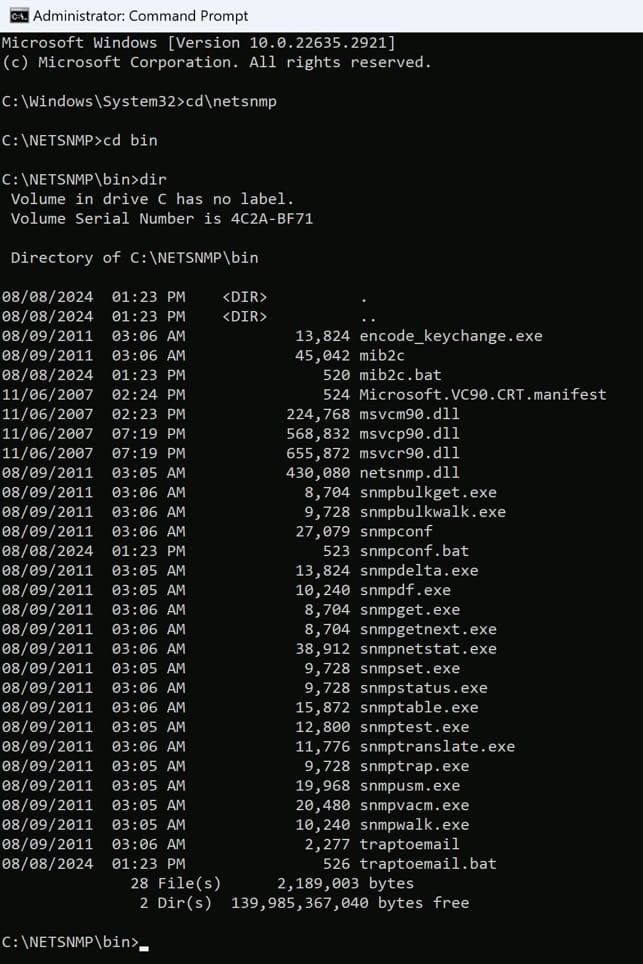Screen dimensions: 643x964
Task: Click the snmpbulkwalk.exe filename
Action: 432,512
